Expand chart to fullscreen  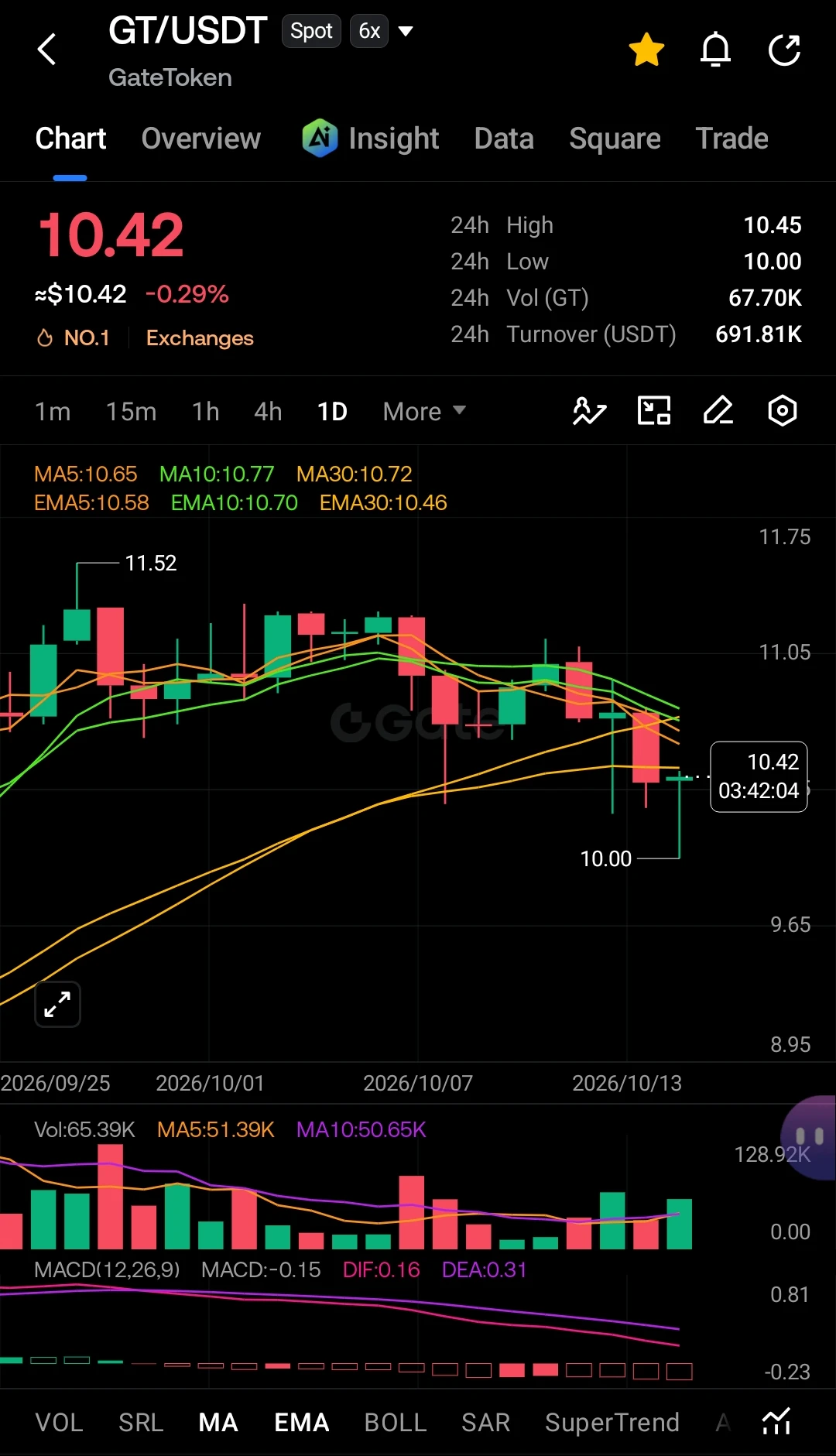coord(57,1005)
